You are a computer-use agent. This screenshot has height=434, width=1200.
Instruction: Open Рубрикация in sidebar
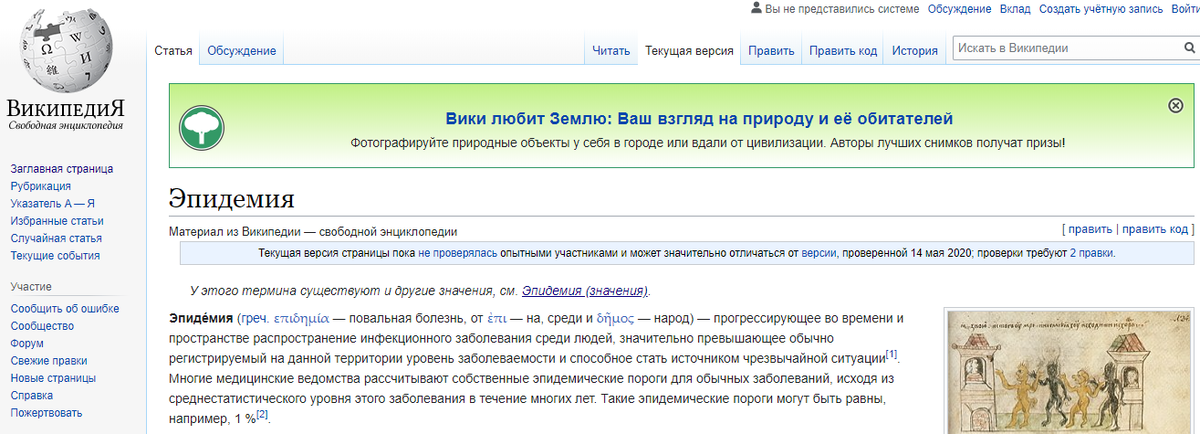(40, 186)
